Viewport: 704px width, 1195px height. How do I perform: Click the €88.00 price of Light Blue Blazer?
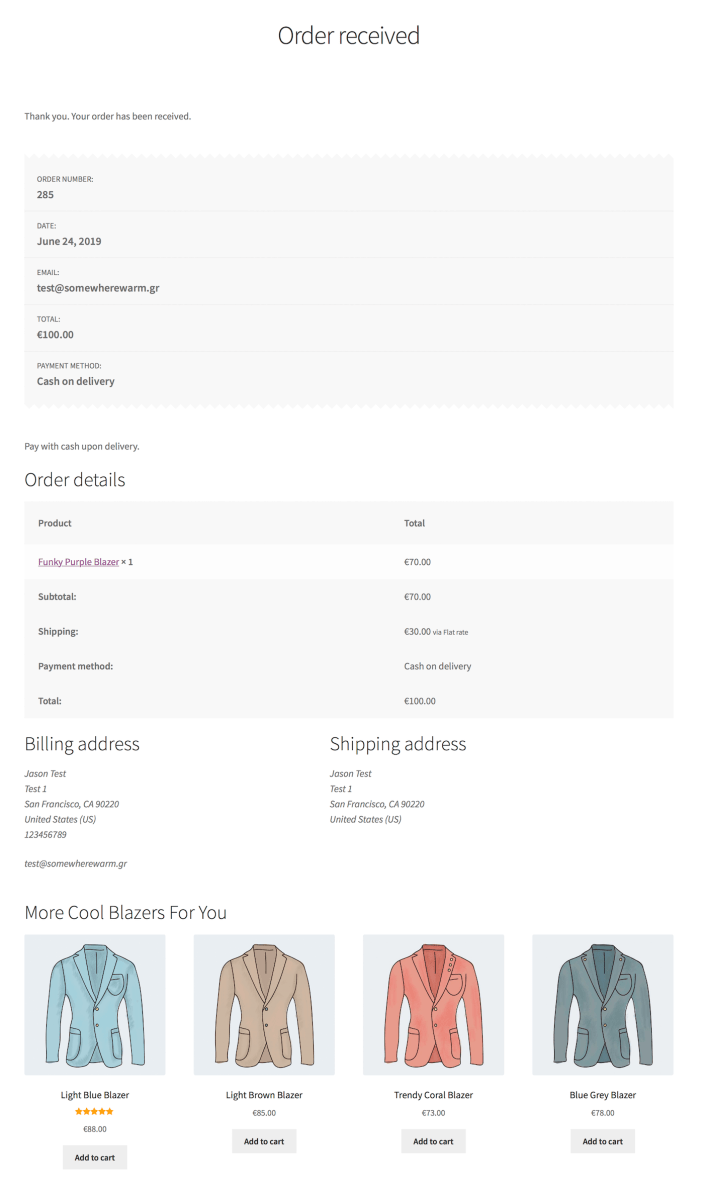[x=94, y=1129]
